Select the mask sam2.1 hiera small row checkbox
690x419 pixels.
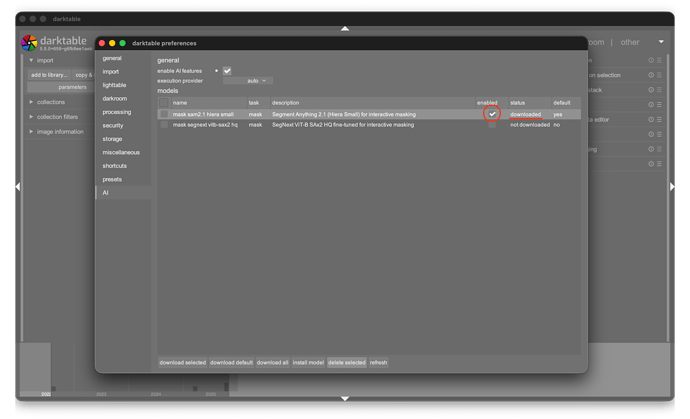[164, 114]
